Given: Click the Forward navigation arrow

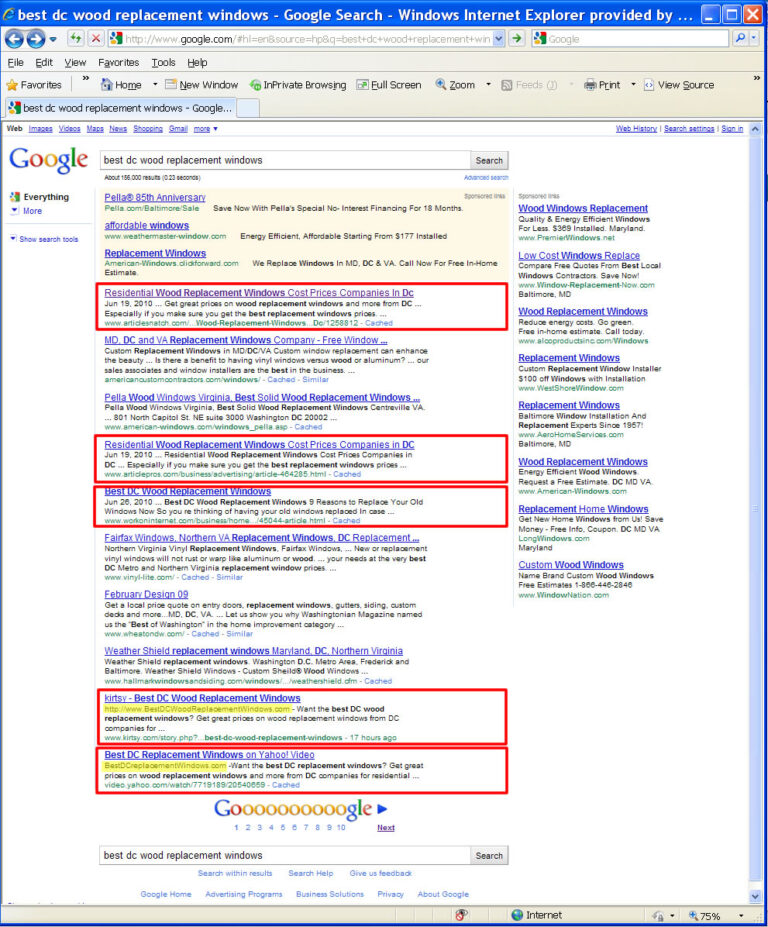Looking at the screenshot, I should click(x=36, y=39).
